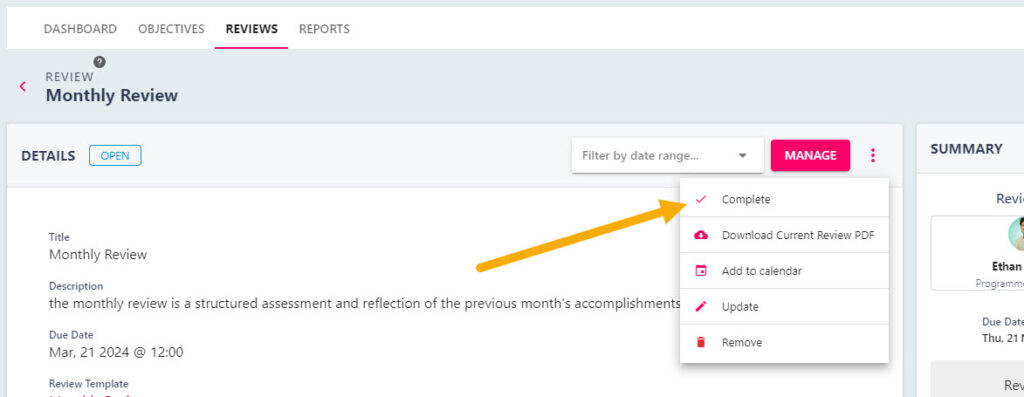
Task: Click the pink MANAGE button
Action: point(810,155)
